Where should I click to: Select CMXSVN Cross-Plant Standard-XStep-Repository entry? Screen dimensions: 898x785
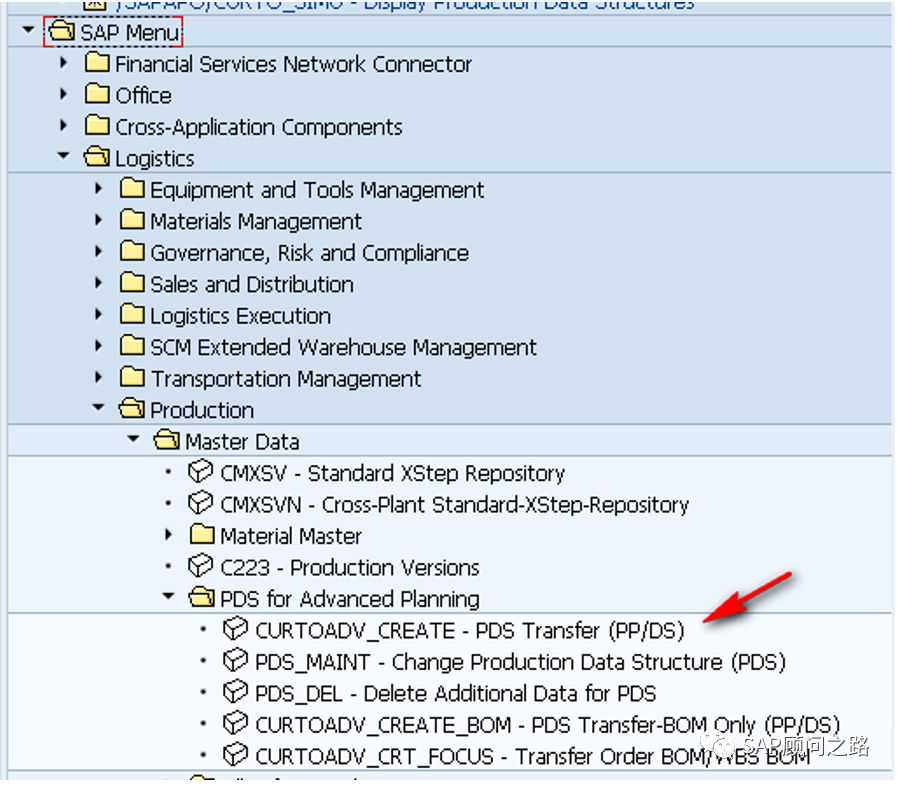click(x=454, y=504)
